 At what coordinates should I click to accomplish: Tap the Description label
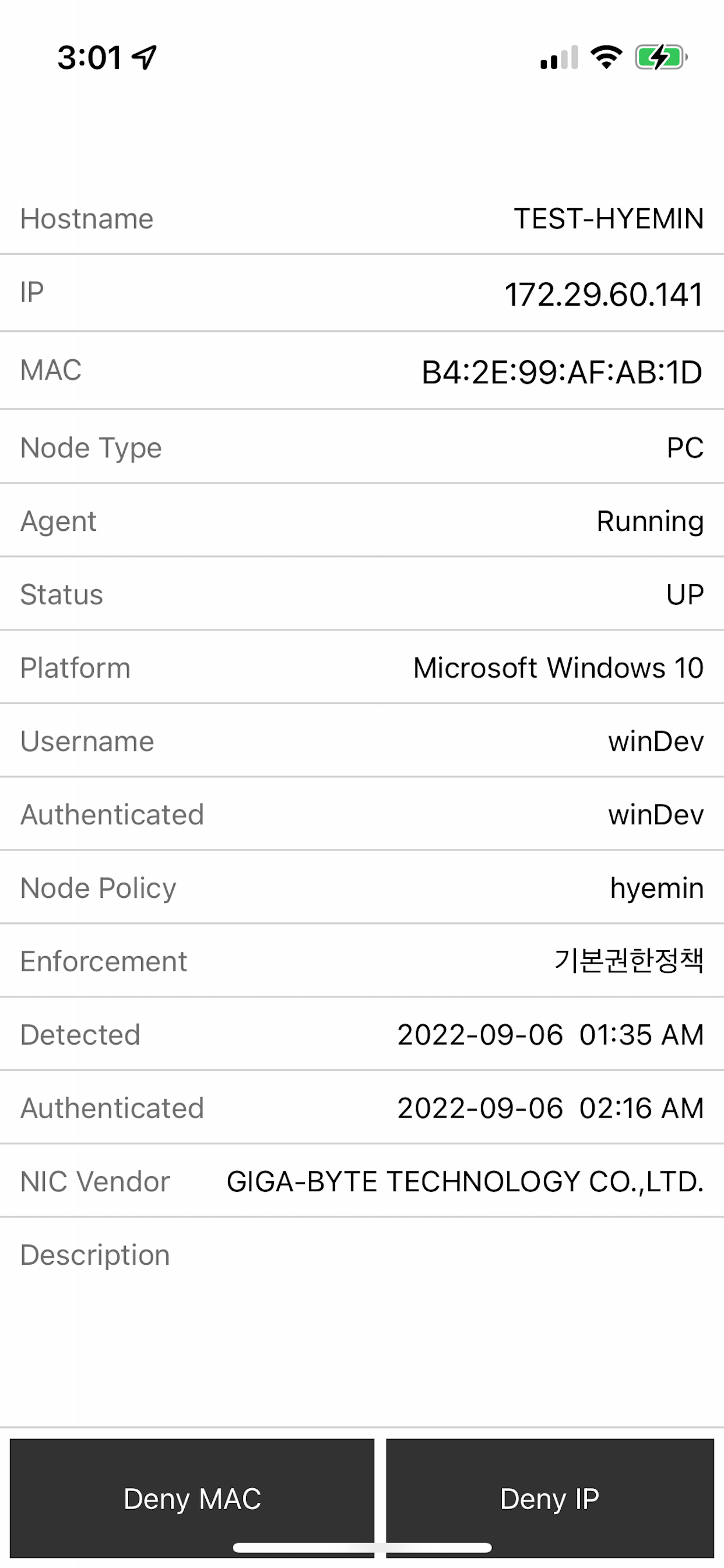[x=95, y=1255]
